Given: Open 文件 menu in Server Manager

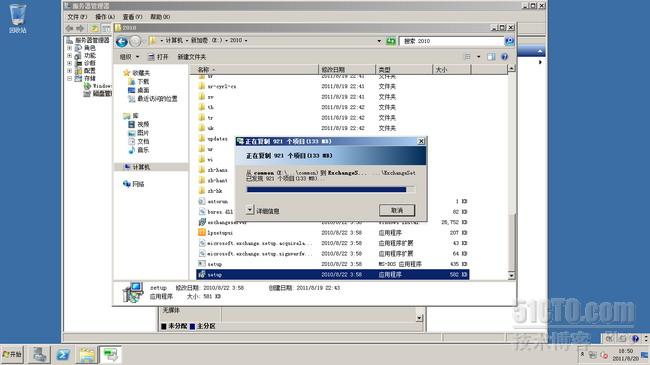Looking at the screenshot, I should click(x=77, y=17).
